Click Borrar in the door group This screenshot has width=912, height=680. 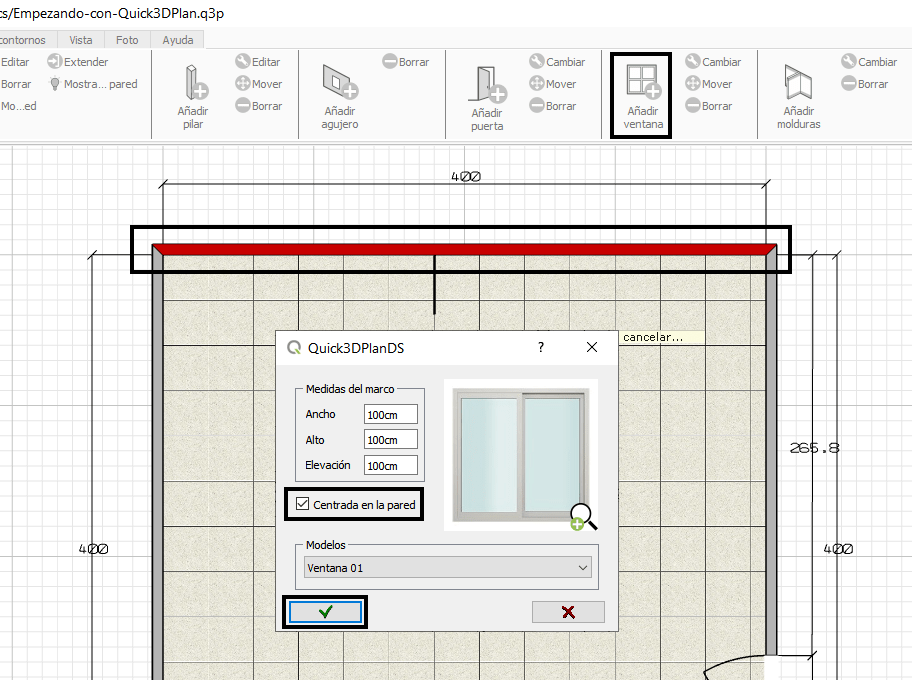pos(553,106)
